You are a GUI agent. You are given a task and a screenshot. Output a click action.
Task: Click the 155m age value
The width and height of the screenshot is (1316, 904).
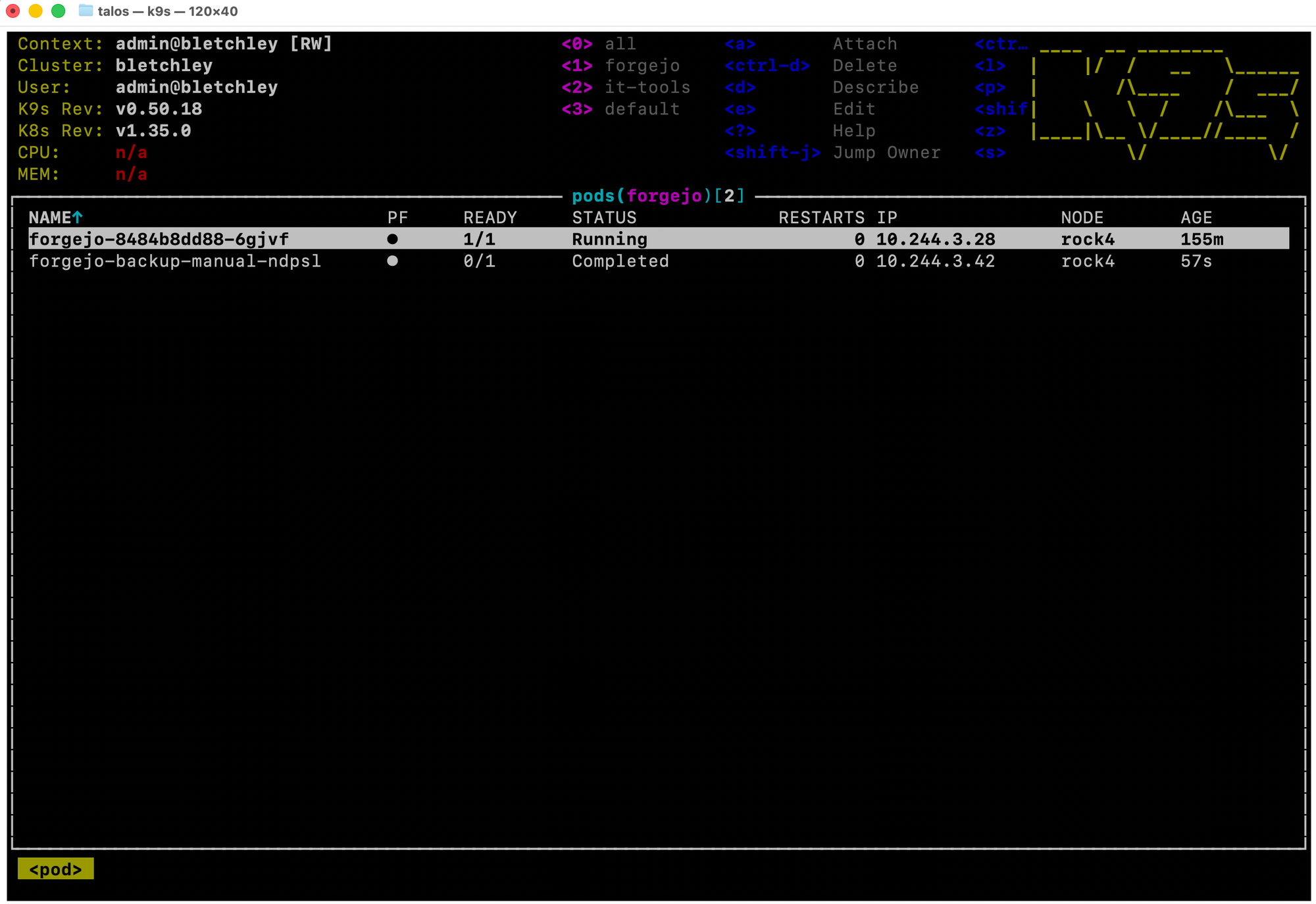(1202, 239)
